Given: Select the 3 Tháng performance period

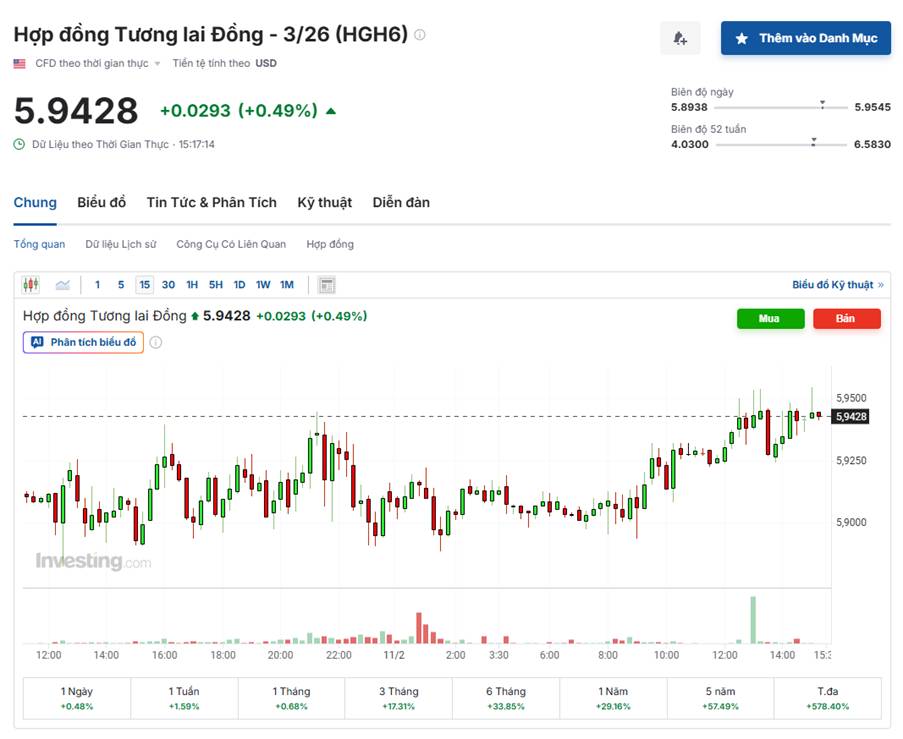Looking at the screenshot, I should coord(399,698).
